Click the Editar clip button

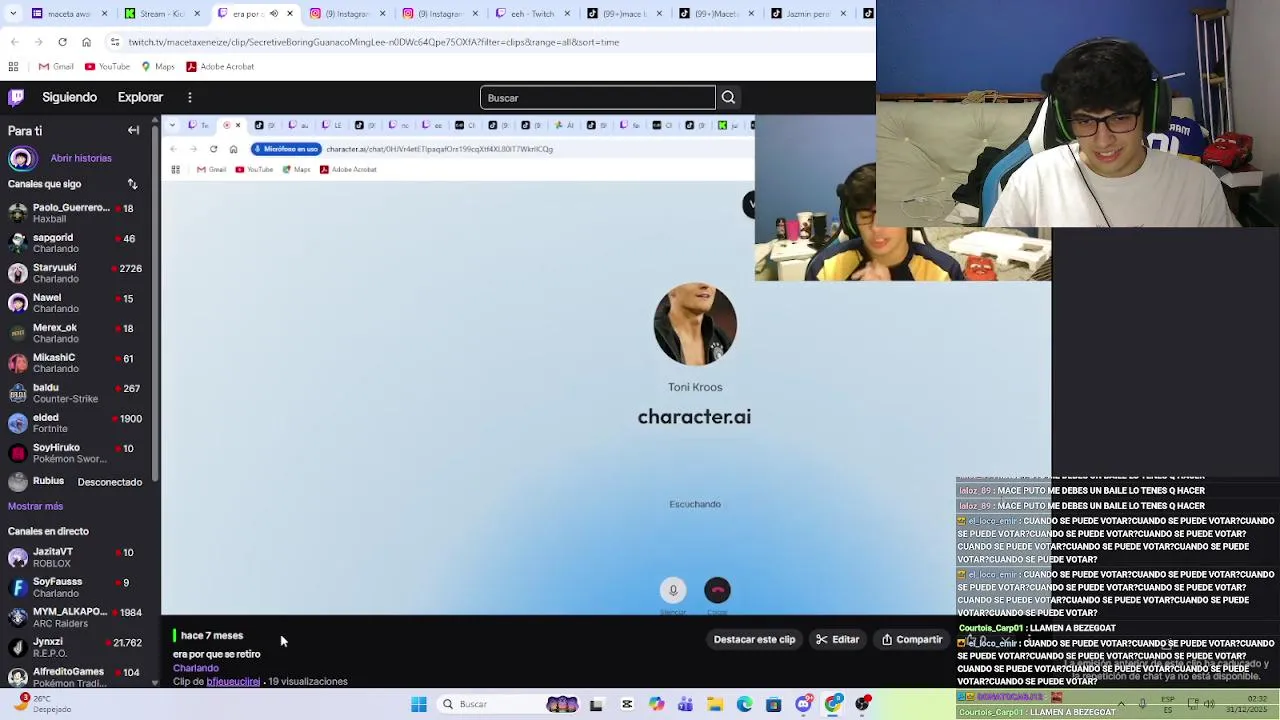[837, 640]
